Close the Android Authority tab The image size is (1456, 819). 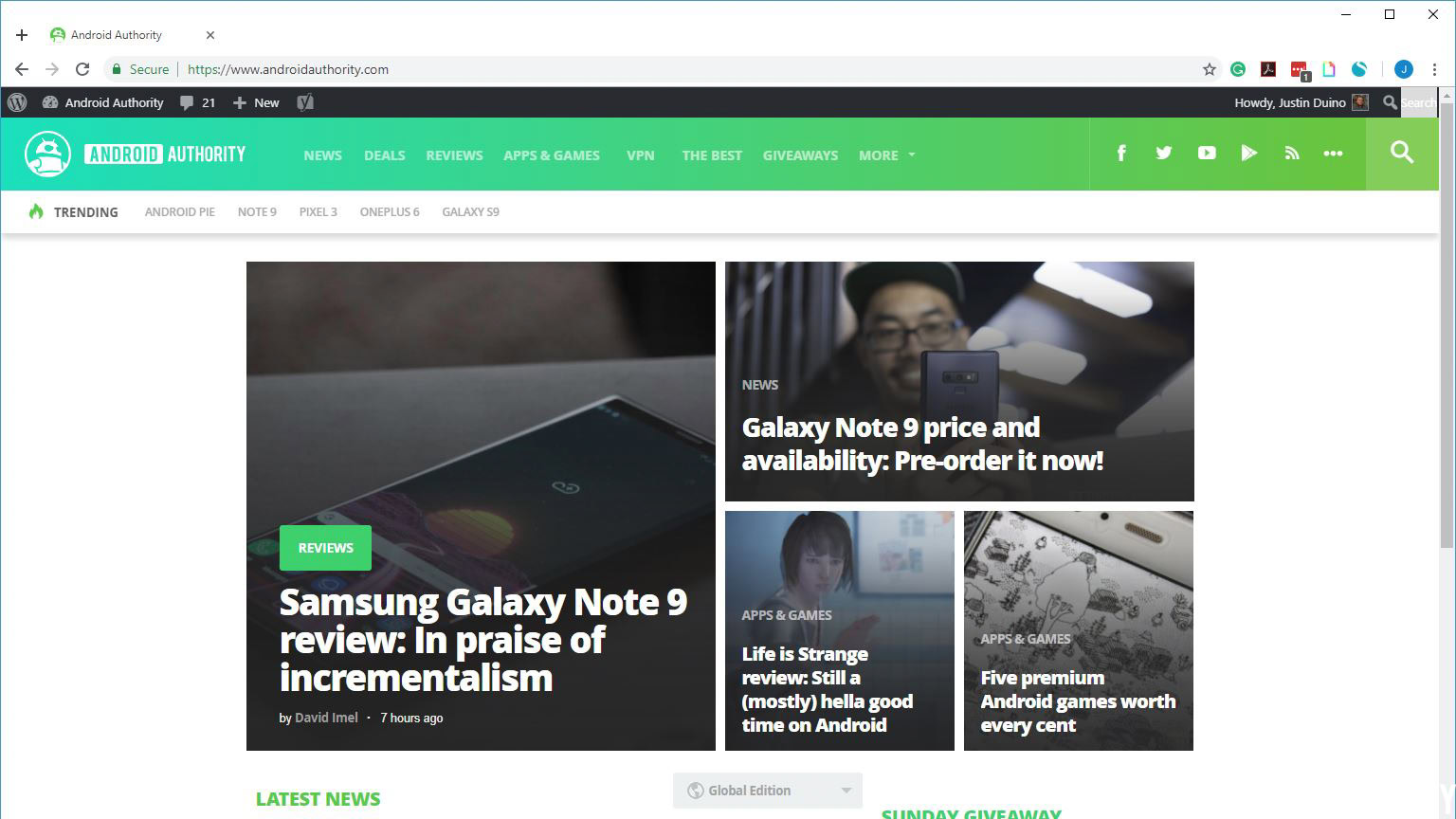click(210, 35)
